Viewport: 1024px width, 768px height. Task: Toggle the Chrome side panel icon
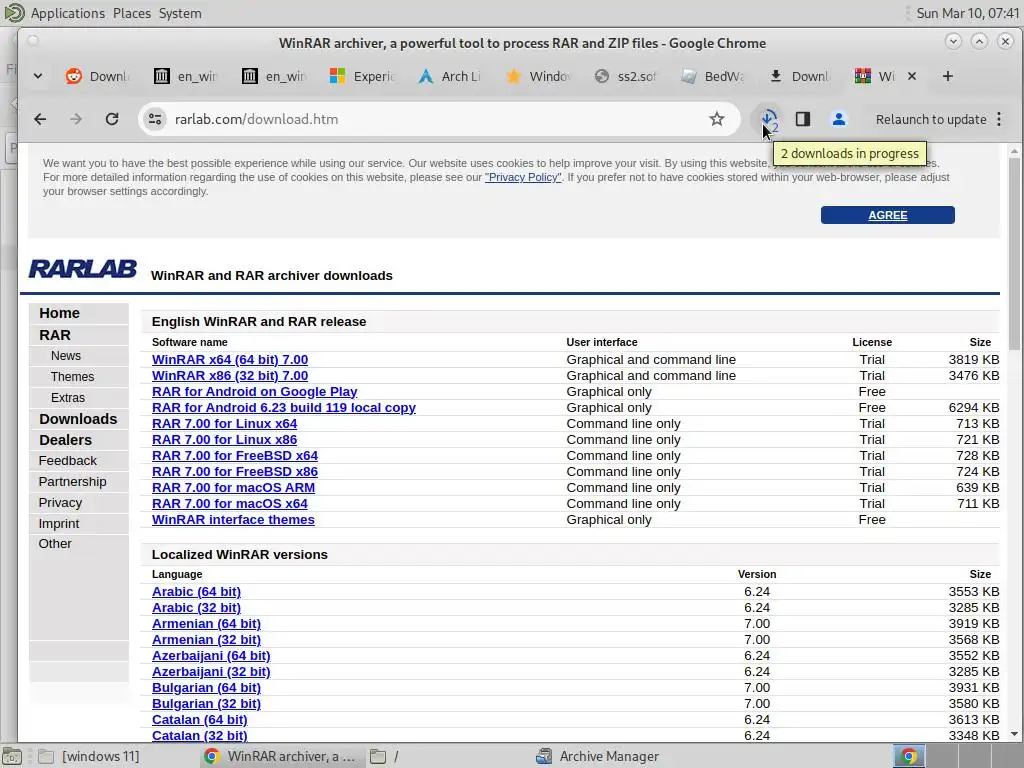[x=803, y=119]
